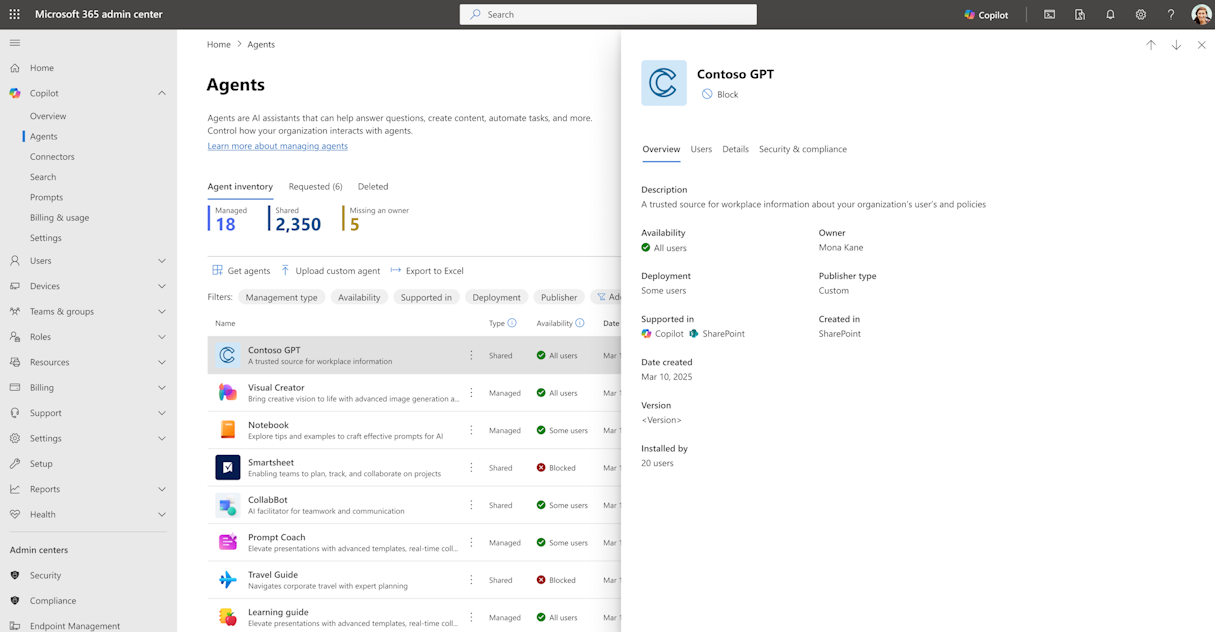Sort by the Name column header
This screenshot has width=1215, height=632.
pos(225,323)
